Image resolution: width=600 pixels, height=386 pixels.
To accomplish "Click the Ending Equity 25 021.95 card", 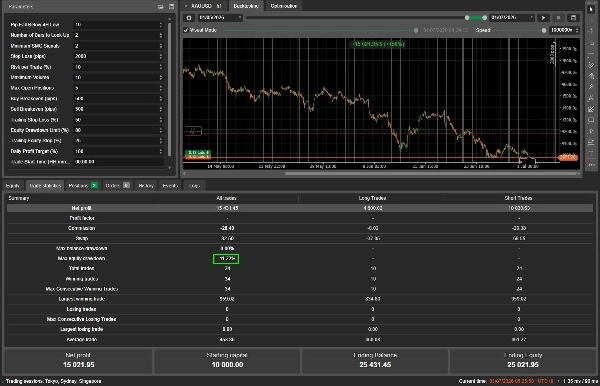I will [523, 361].
